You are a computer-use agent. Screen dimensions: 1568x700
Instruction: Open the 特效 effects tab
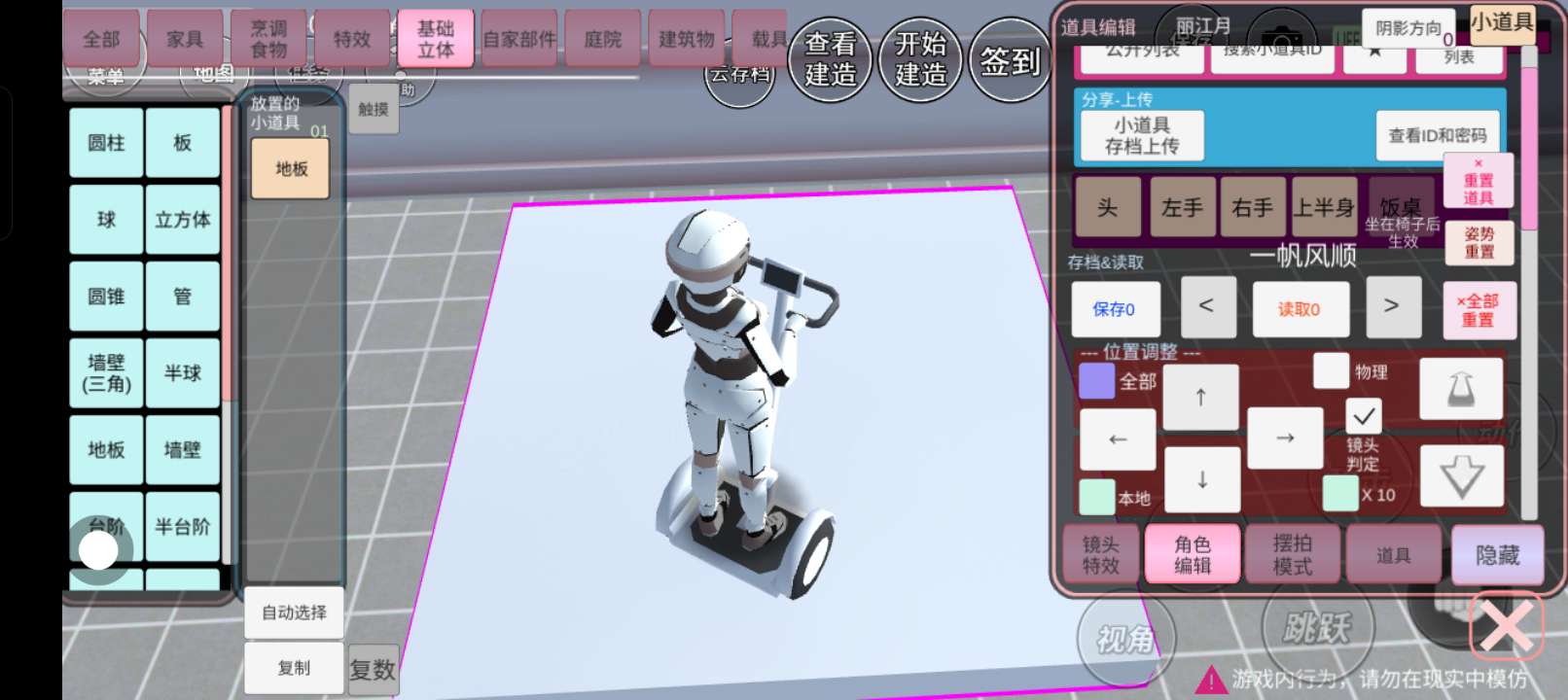click(352, 39)
